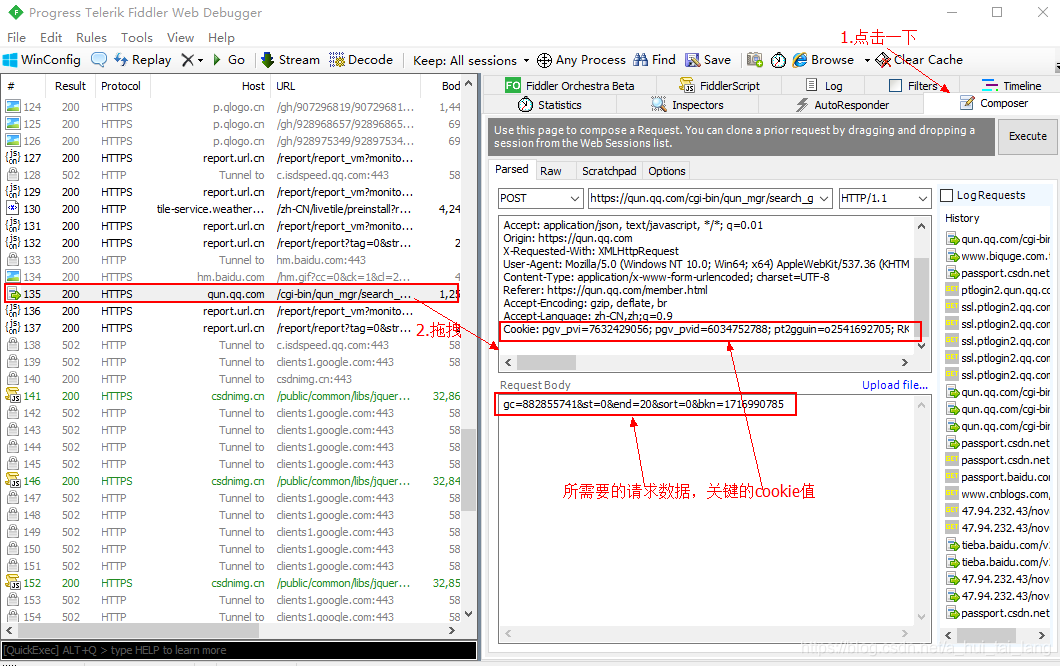Image resolution: width=1060 pixels, height=666 pixels.
Task: Click the timer stopwatch icon
Action: [778, 60]
